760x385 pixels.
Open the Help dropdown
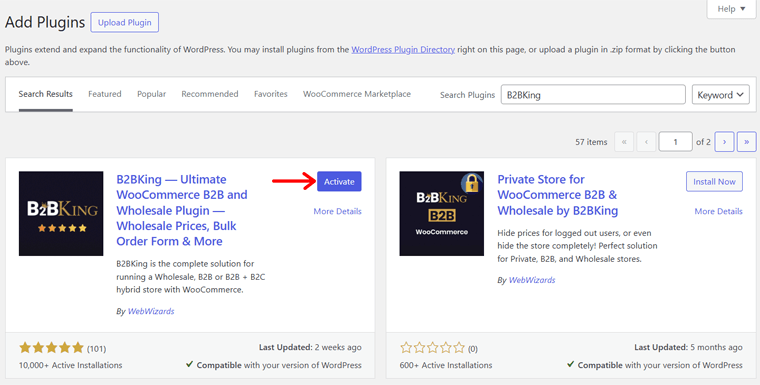pos(731,9)
